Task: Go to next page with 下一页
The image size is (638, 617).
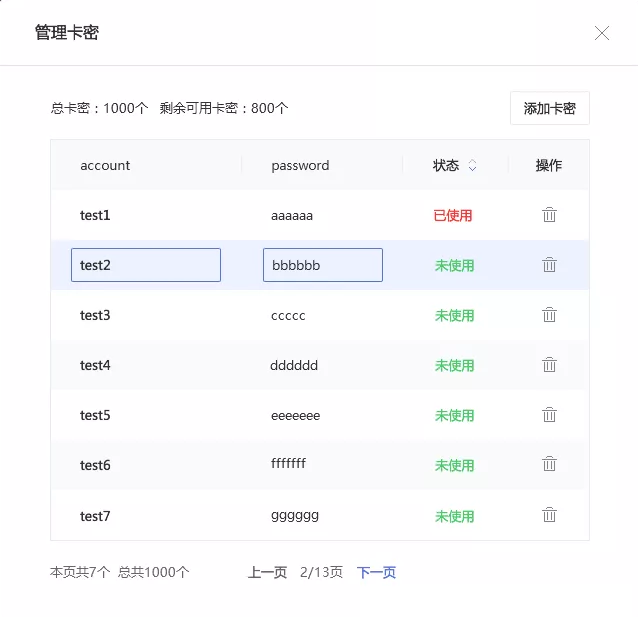Action: pos(376,572)
